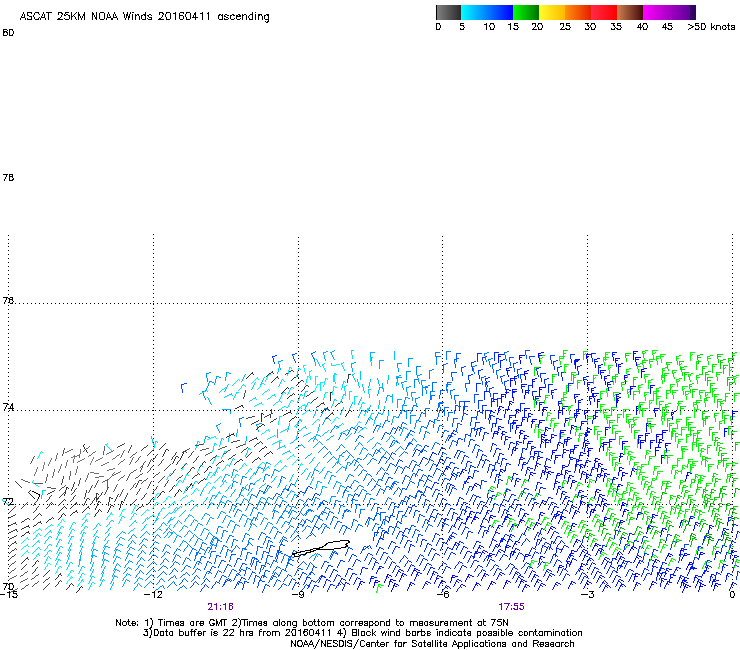Pick the red 30-35 knots color bar segment
Screen dimensions: 740x650
(x=604, y=12)
